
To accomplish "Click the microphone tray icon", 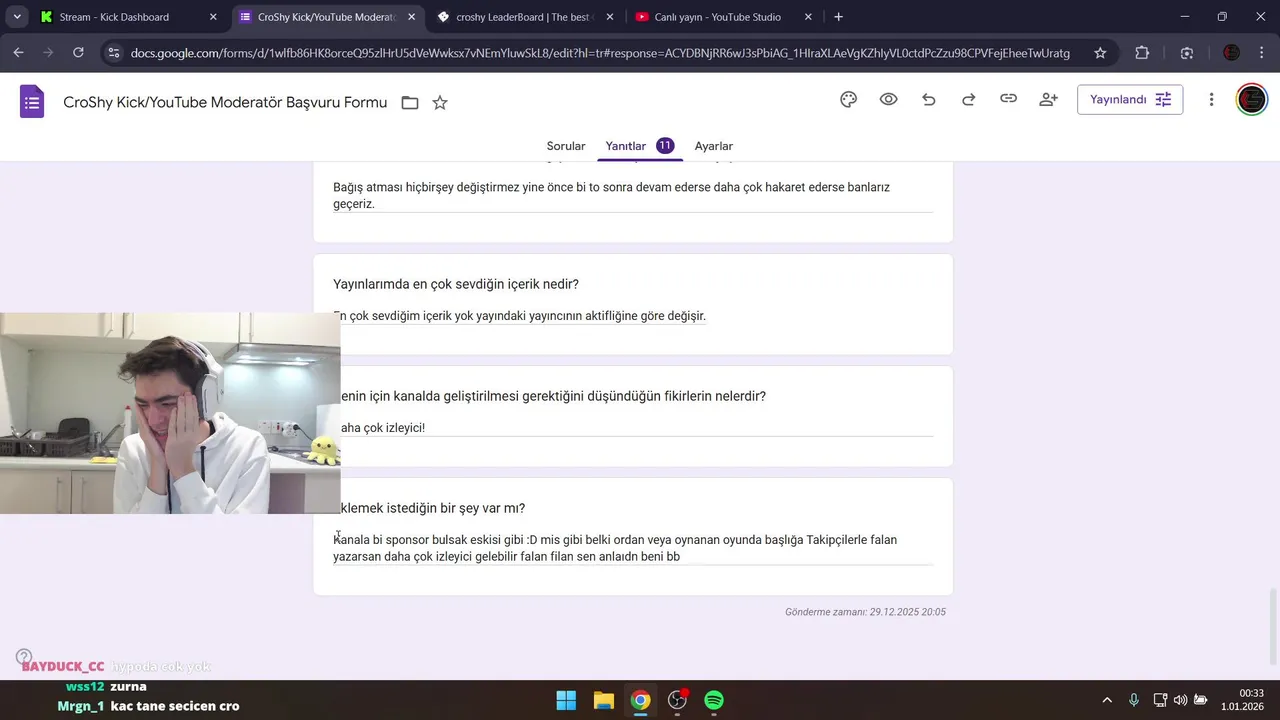I will pos(1134,700).
